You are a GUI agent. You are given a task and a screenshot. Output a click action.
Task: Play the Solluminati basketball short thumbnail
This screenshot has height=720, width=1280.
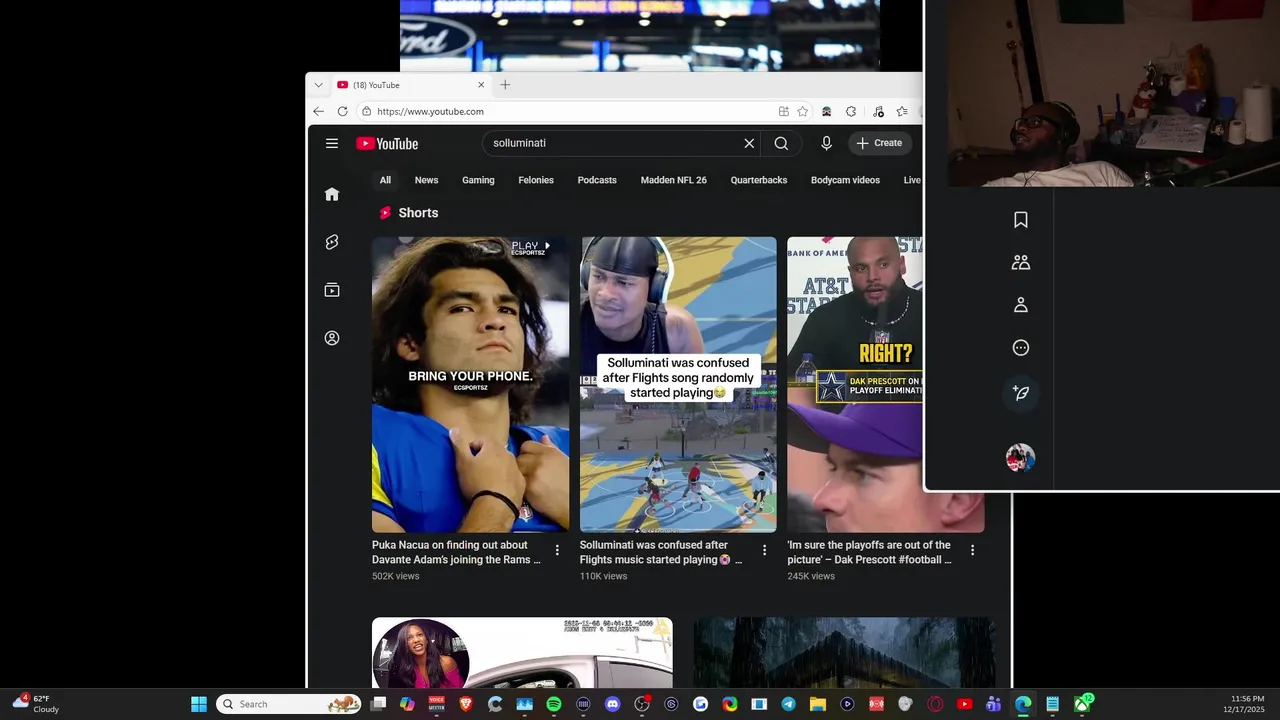[678, 385]
